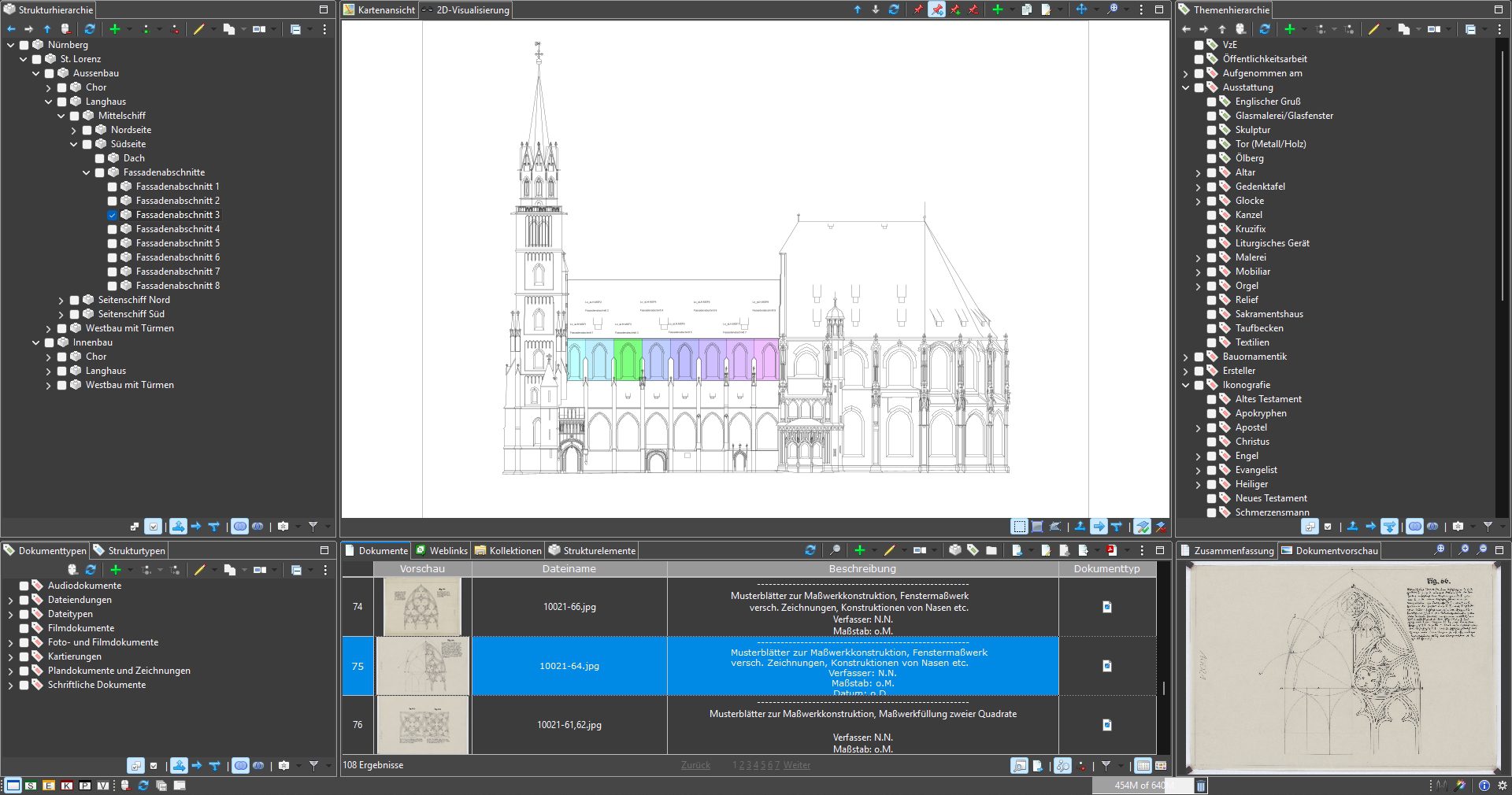Uncheck the Fassadenabschnitt 3 checkbox

coord(113,215)
